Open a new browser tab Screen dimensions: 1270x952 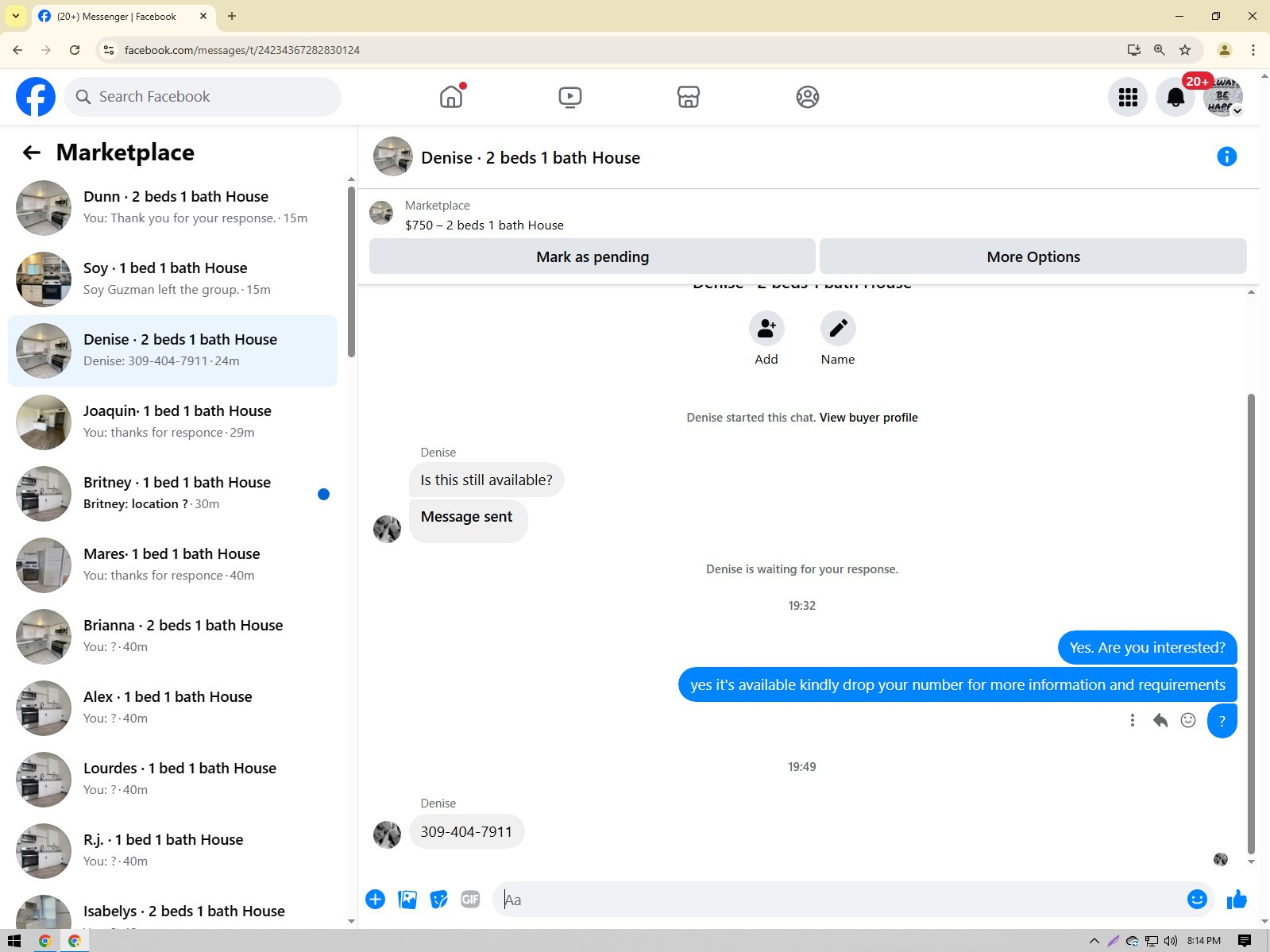click(x=232, y=16)
